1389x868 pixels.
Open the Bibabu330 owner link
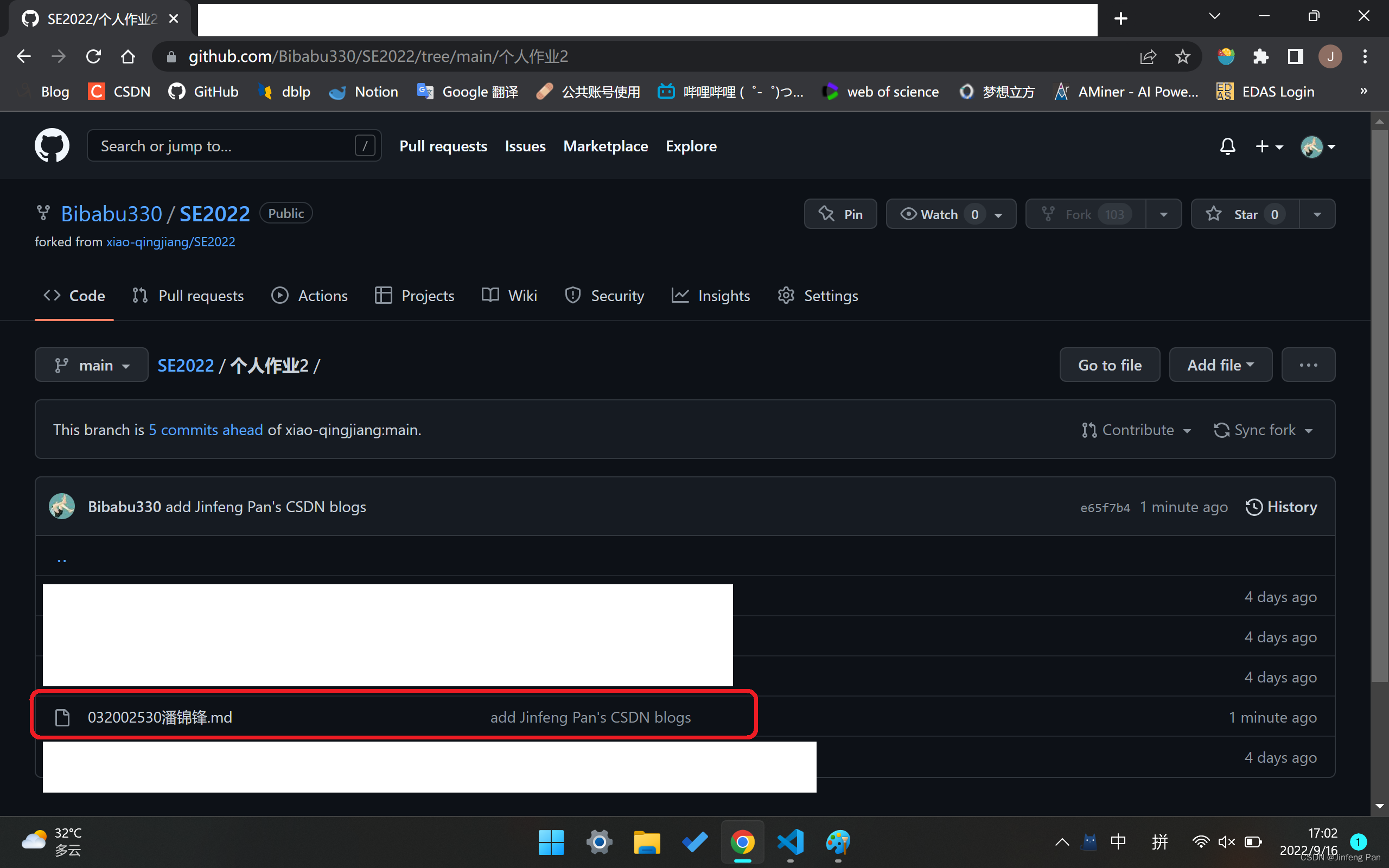tap(111, 214)
